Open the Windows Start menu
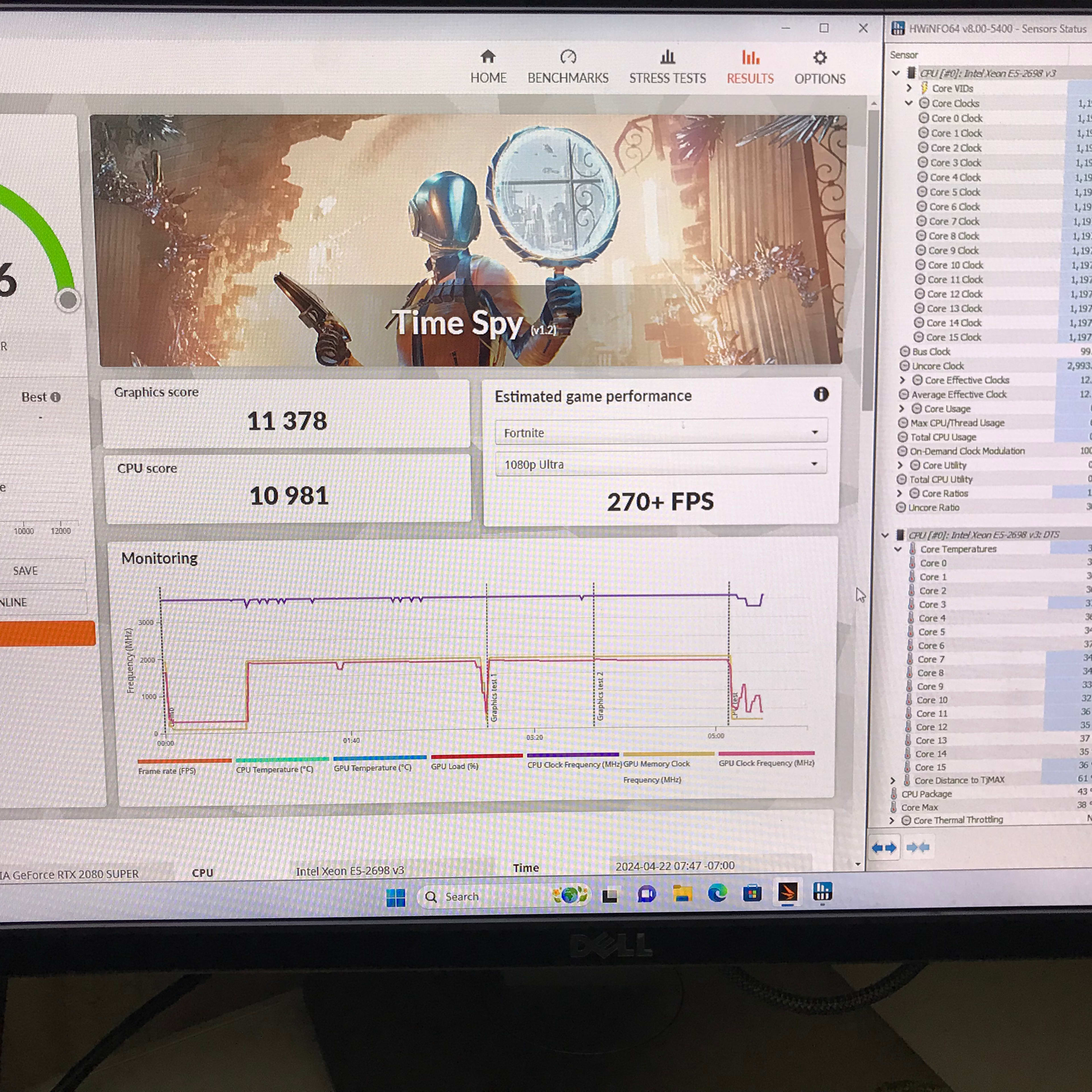Viewport: 1092px width, 1092px height. tap(396, 897)
